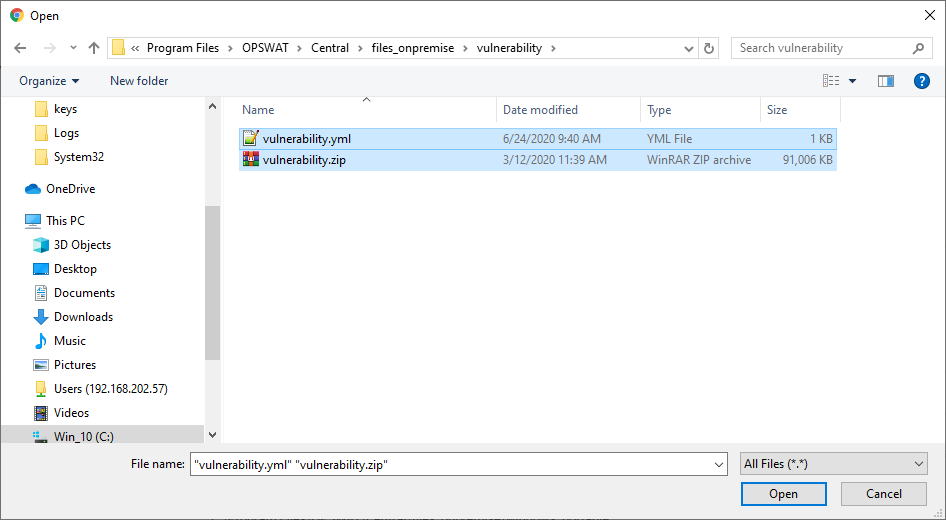Select OneDrive in navigation pane
This screenshot has height=520, width=946.
point(71,189)
